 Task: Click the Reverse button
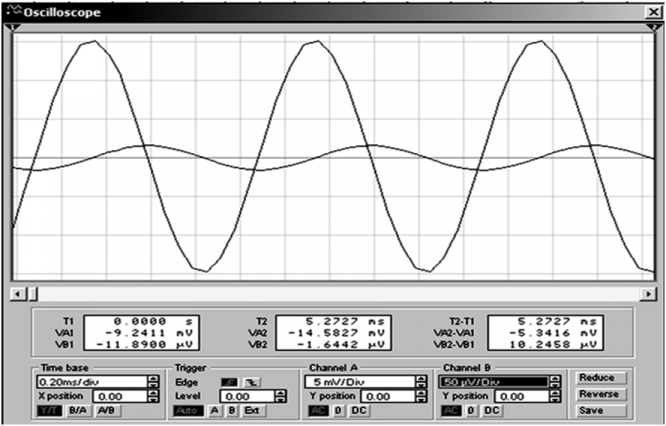pyautogui.click(x=600, y=394)
